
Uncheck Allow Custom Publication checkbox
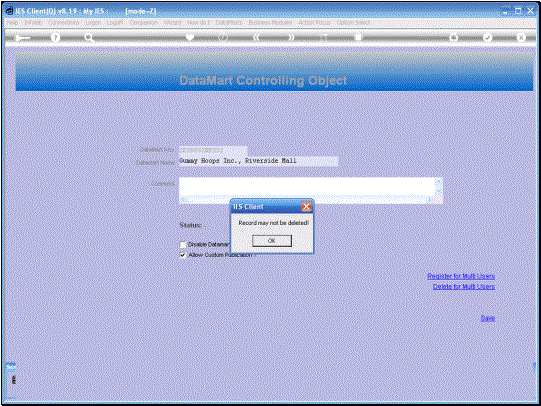coord(183,255)
